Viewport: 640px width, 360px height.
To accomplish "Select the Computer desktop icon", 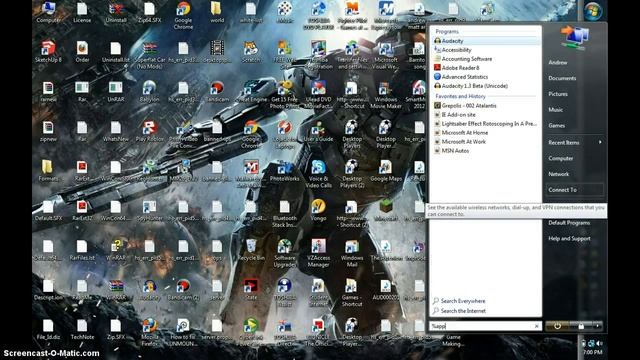I will (48, 12).
